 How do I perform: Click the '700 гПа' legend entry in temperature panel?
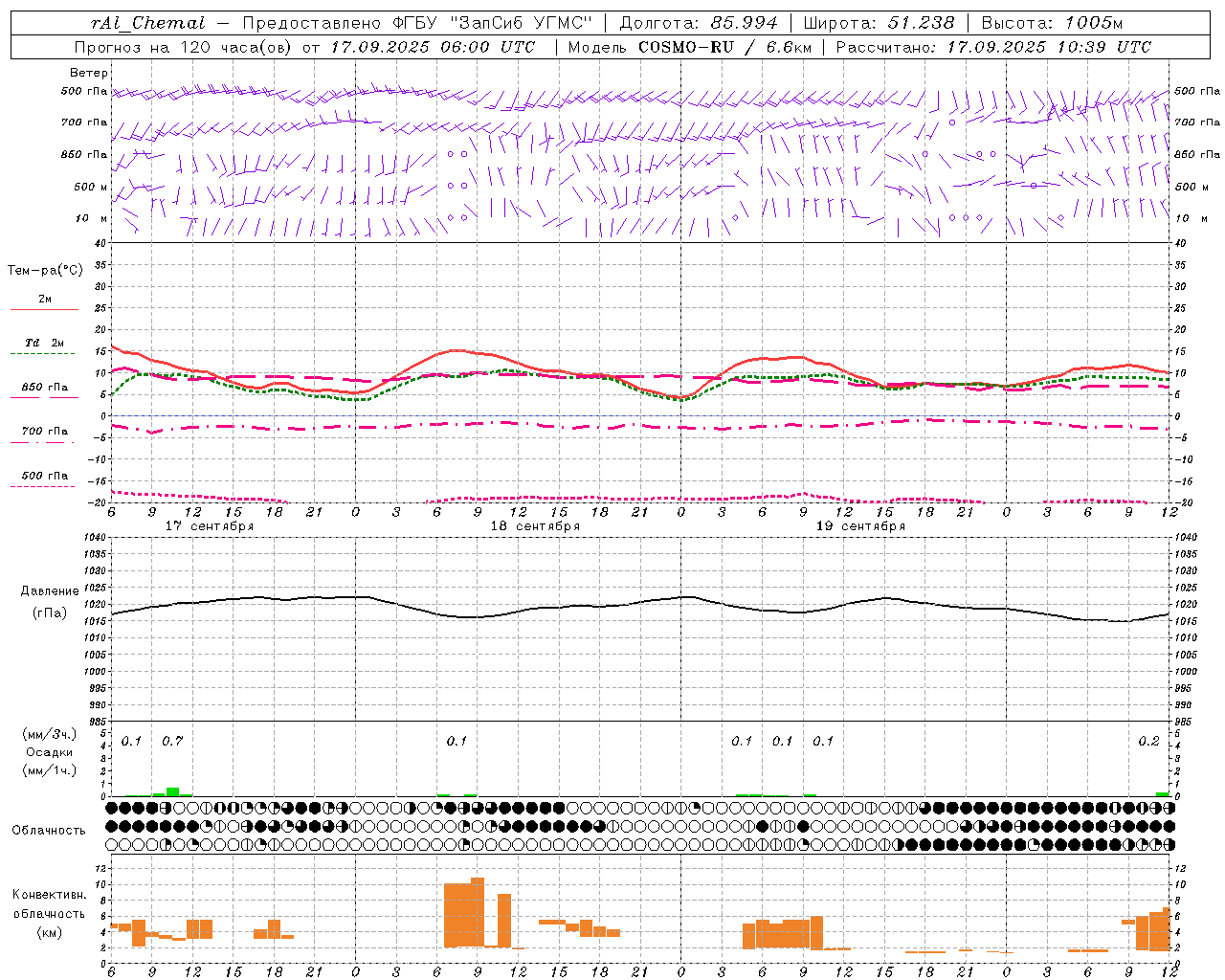point(45,432)
